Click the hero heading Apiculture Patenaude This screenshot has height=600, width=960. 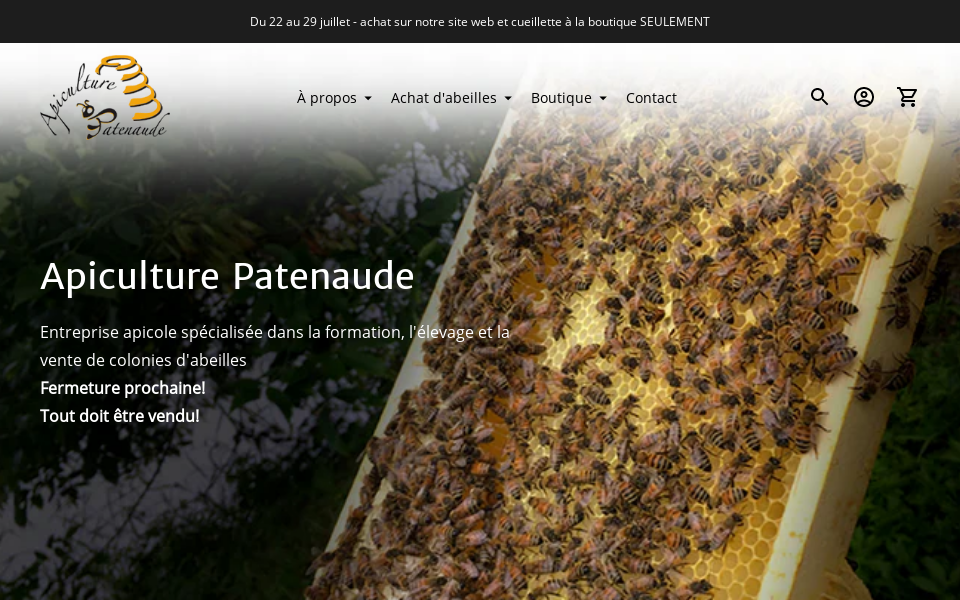[227, 275]
